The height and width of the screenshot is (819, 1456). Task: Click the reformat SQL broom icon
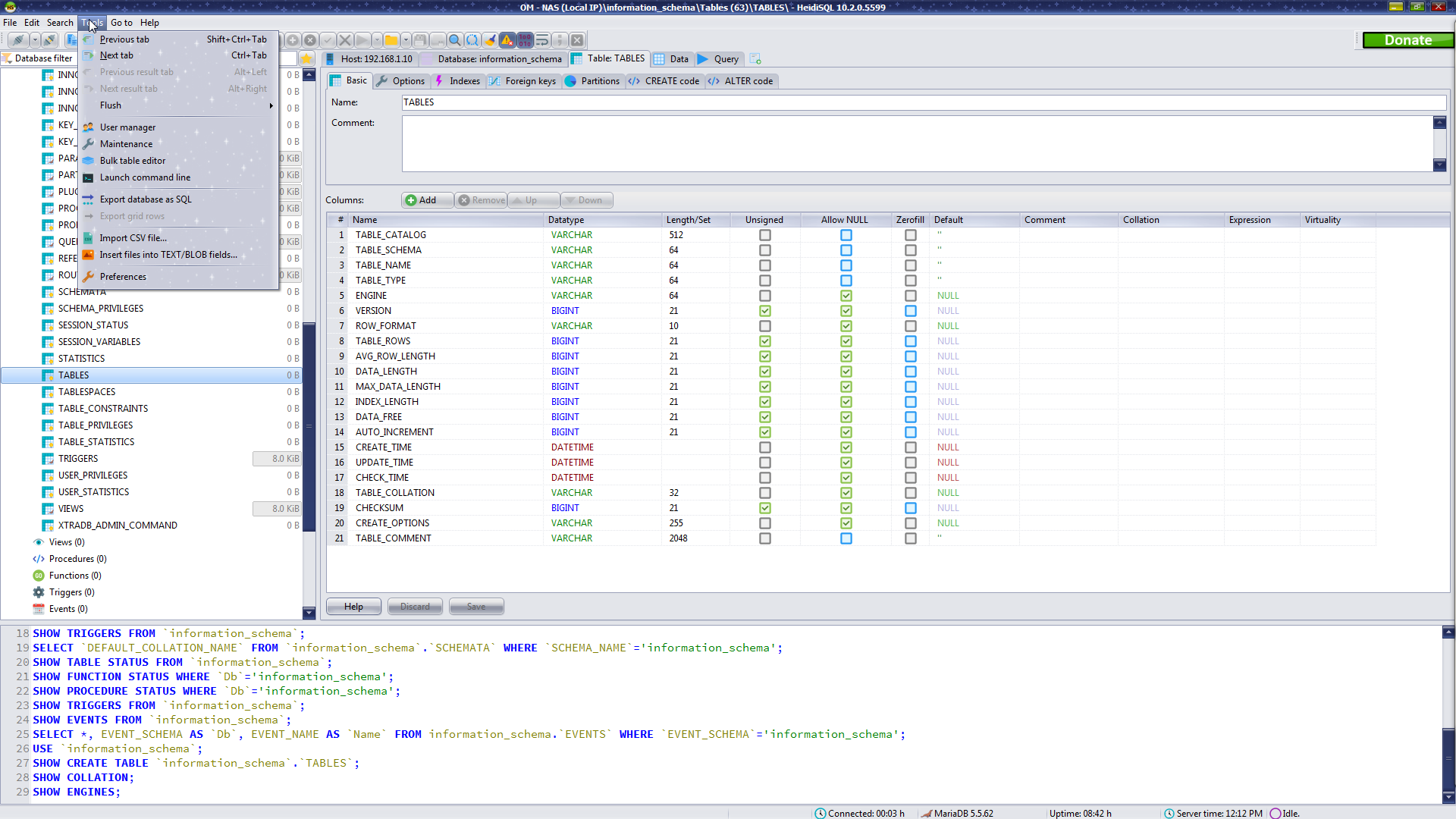[x=490, y=40]
